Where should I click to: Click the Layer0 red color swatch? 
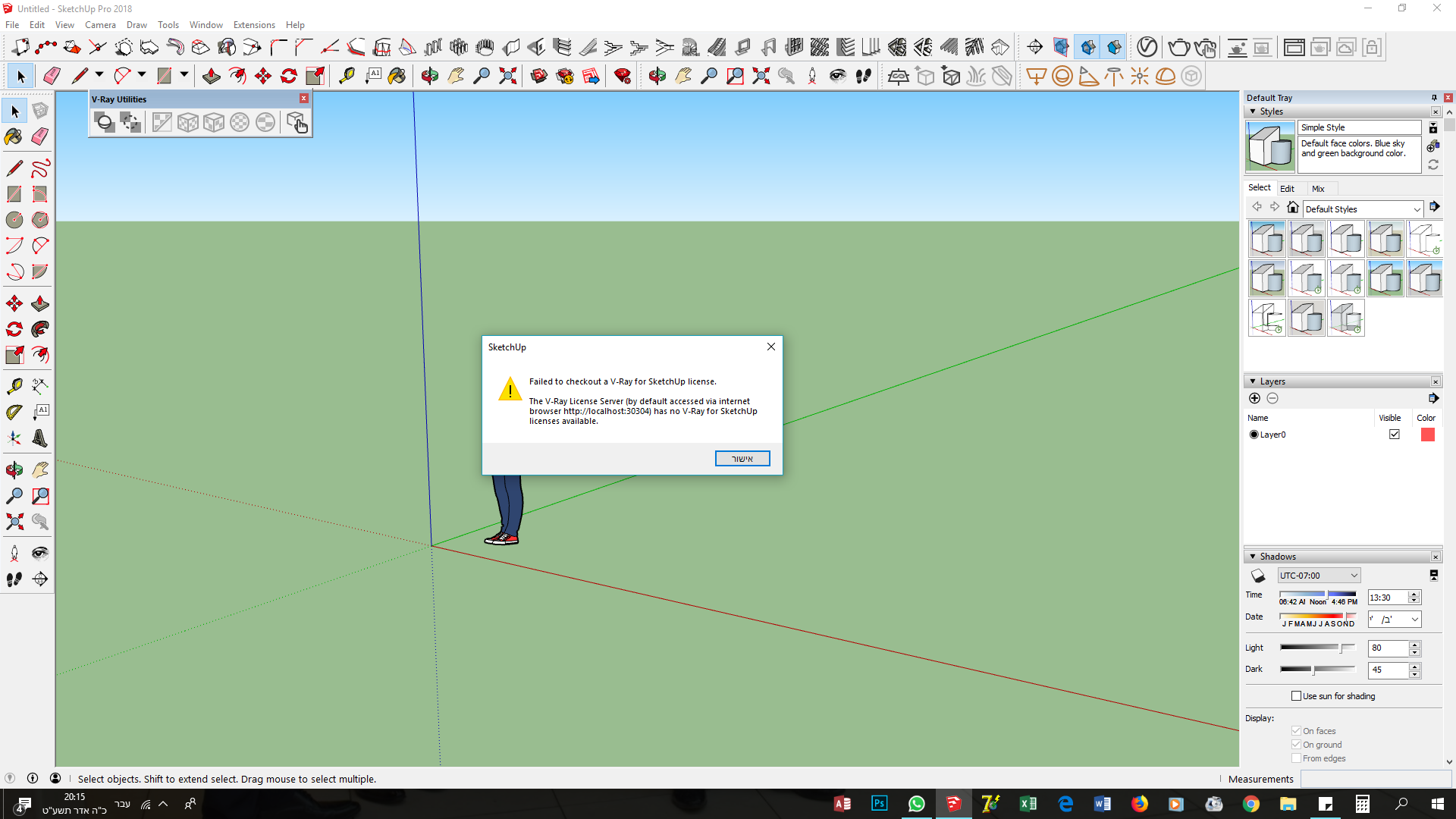(1427, 435)
